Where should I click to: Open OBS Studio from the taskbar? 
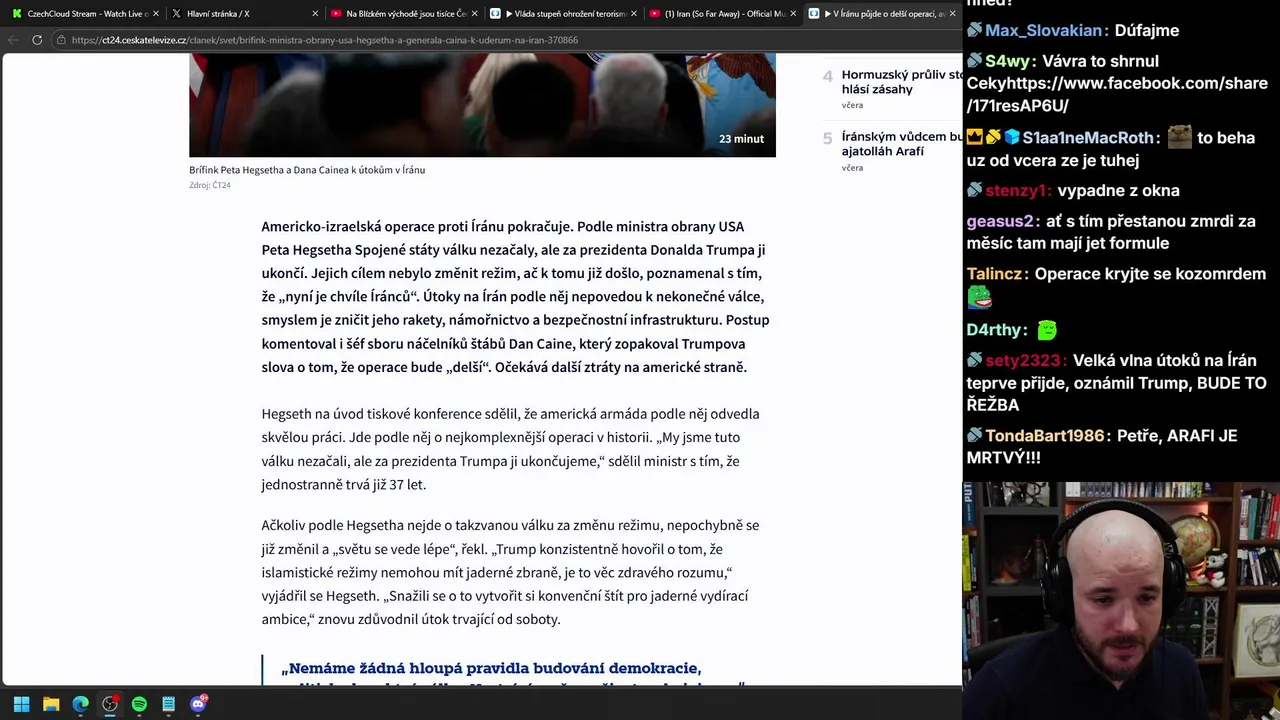110,704
